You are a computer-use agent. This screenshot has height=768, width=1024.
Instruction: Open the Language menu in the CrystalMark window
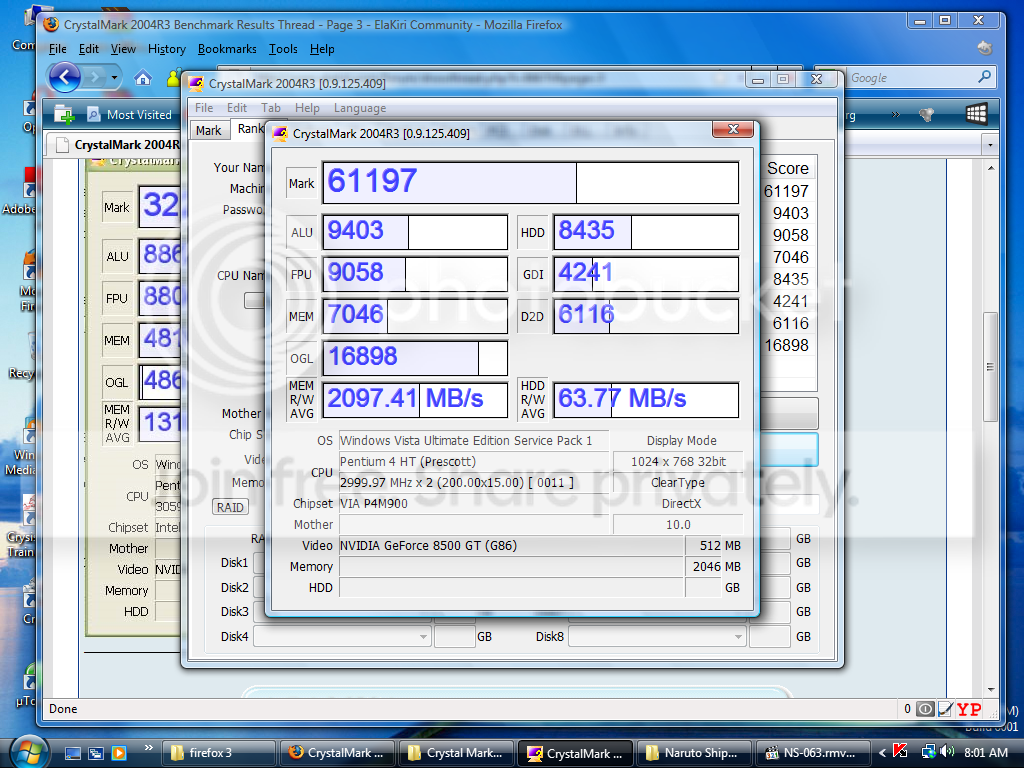pyautogui.click(x=360, y=108)
